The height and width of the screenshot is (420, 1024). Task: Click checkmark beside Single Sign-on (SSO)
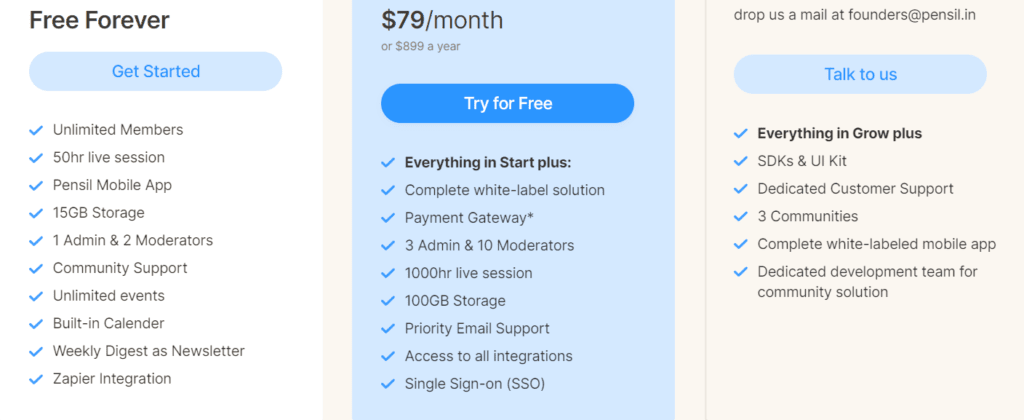[388, 384]
